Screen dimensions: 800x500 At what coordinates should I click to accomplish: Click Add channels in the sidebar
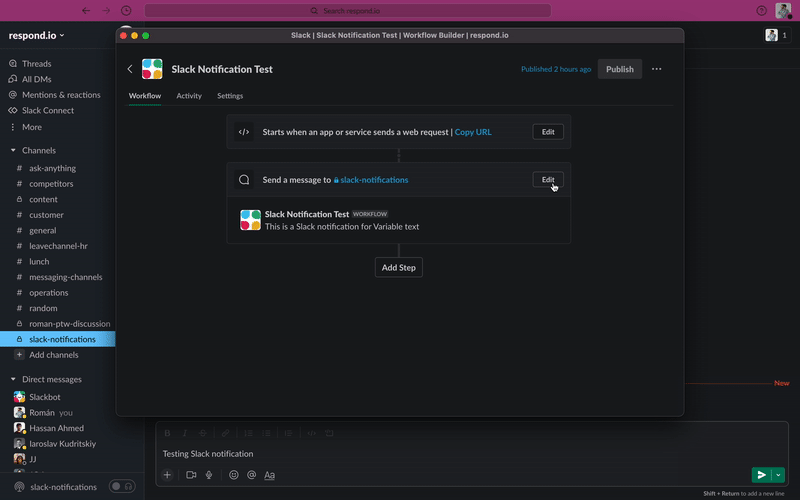(54, 355)
